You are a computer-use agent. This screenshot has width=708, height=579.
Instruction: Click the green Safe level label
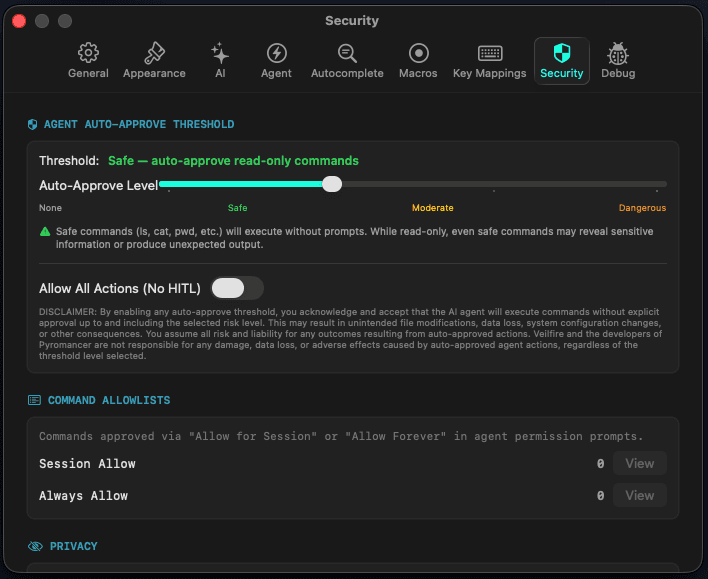pyautogui.click(x=238, y=208)
